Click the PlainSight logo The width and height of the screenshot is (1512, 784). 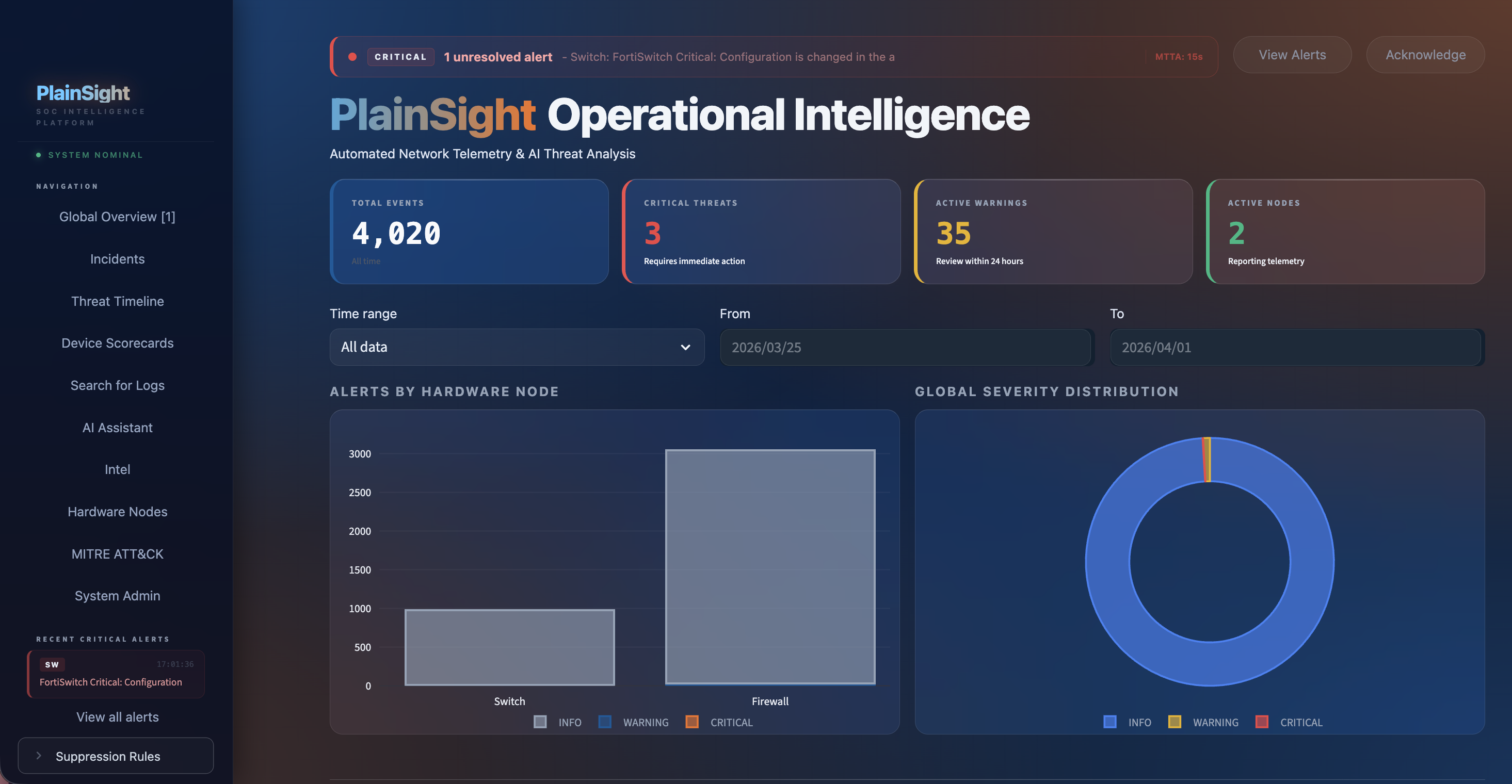coord(83,93)
